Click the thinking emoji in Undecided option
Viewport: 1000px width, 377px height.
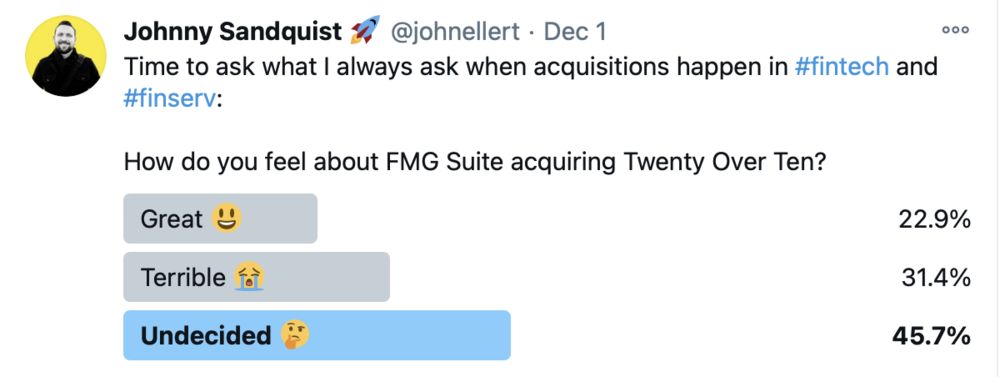click(295, 336)
